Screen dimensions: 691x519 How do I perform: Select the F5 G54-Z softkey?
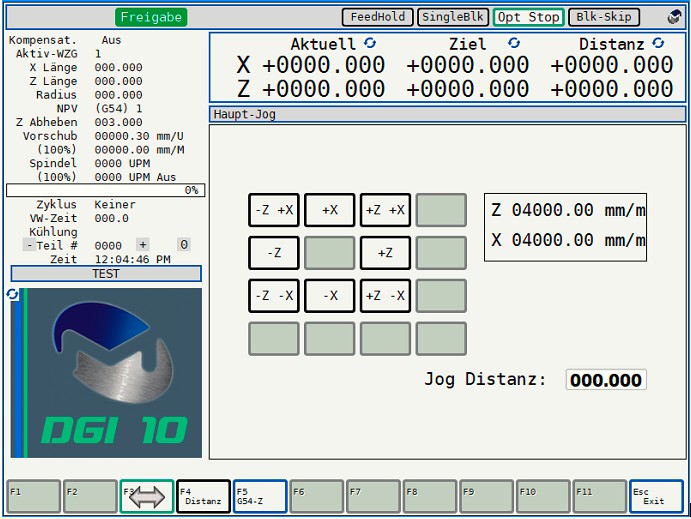coord(260,497)
